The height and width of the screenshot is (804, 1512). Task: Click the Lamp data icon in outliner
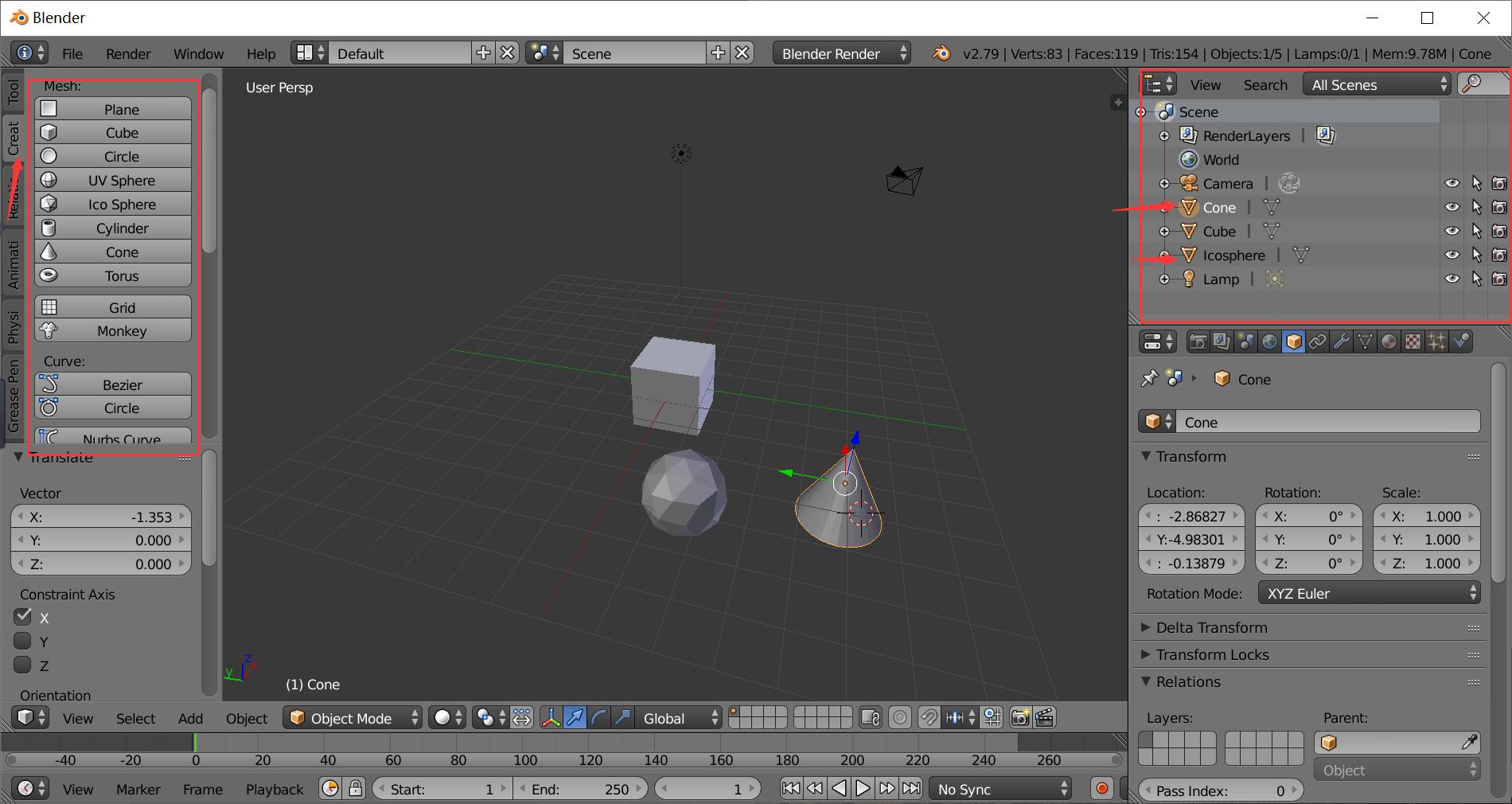pos(1274,279)
